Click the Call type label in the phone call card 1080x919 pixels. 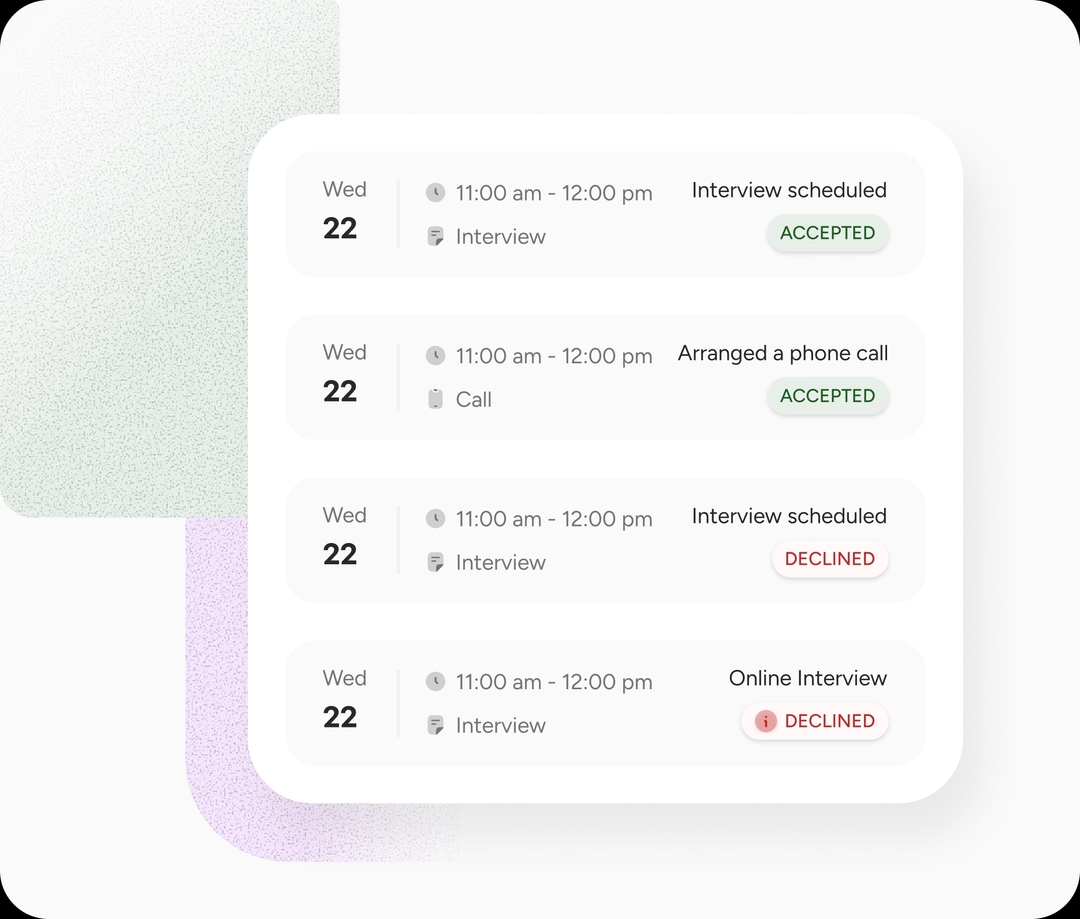point(473,399)
